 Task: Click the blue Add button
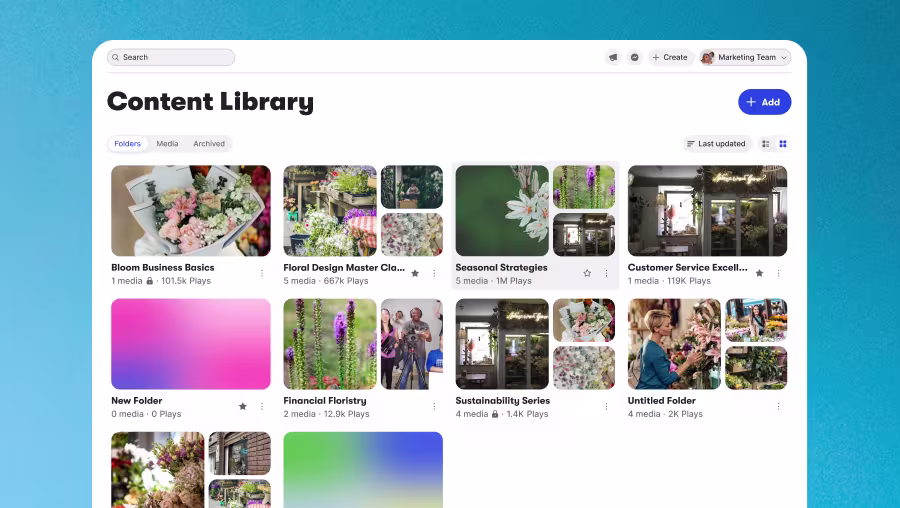pyautogui.click(x=765, y=102)
